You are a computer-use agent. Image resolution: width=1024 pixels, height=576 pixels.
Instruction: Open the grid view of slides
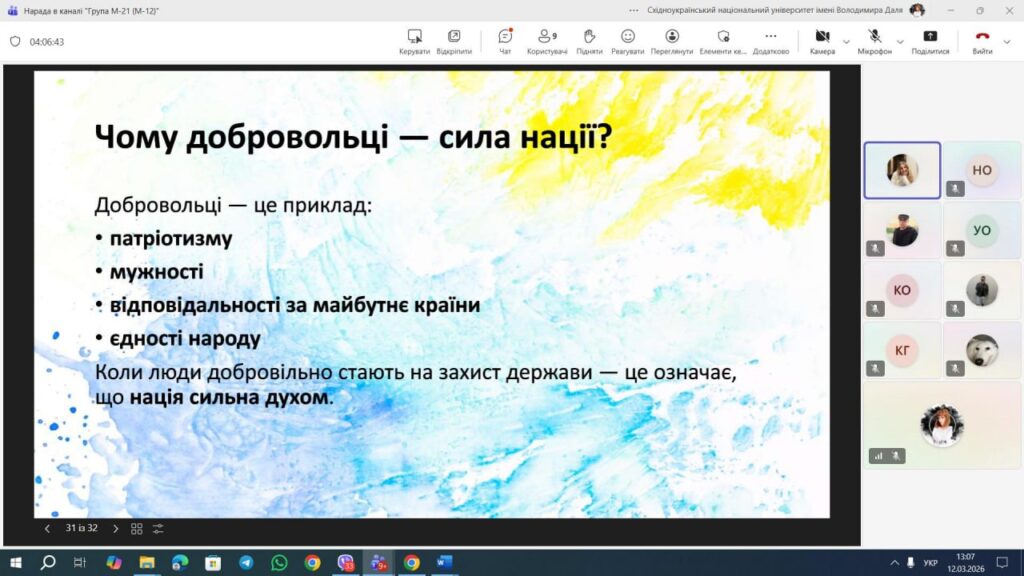coord(137,528)
